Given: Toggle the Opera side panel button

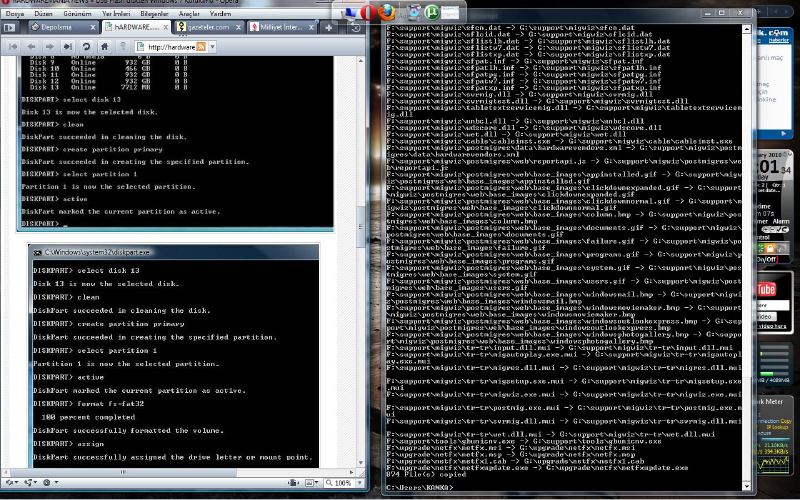Looking at the screenshot, I should tap(9, 28).
